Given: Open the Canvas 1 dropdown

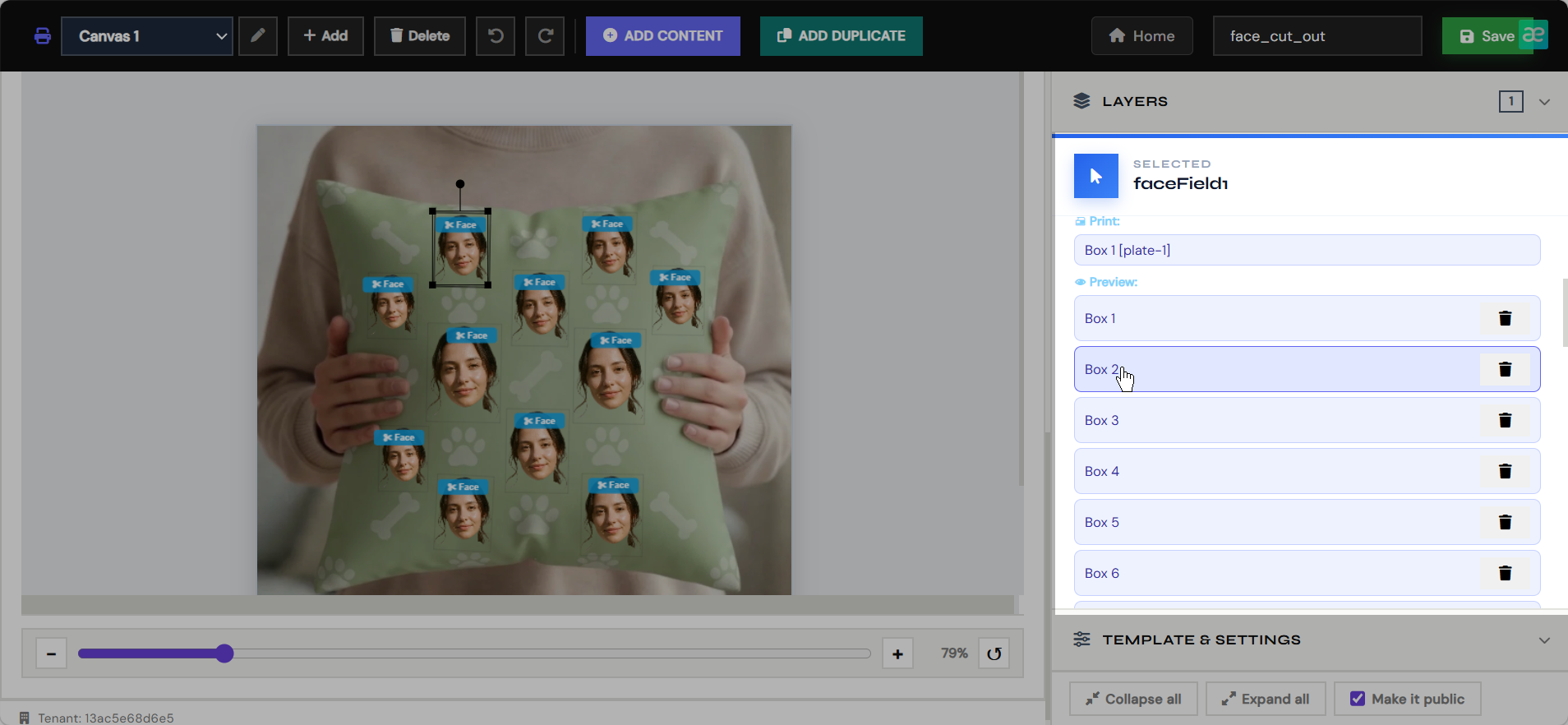Looking at the screenshot, I should (147, 36).
